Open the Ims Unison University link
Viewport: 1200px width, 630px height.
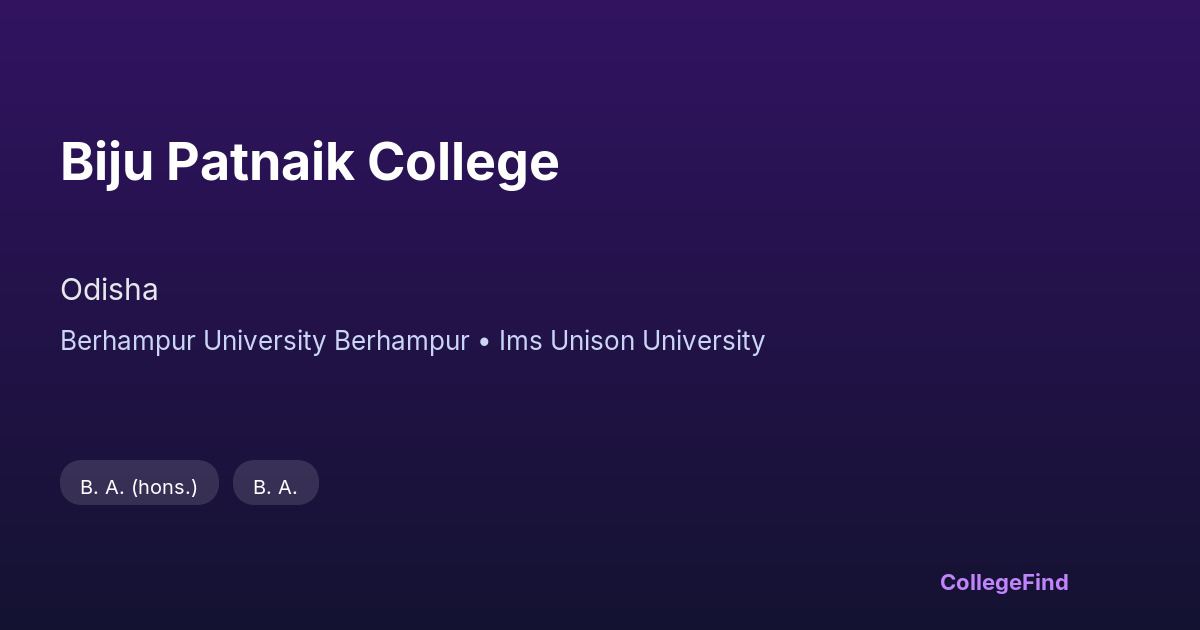(x=631, y=341)
